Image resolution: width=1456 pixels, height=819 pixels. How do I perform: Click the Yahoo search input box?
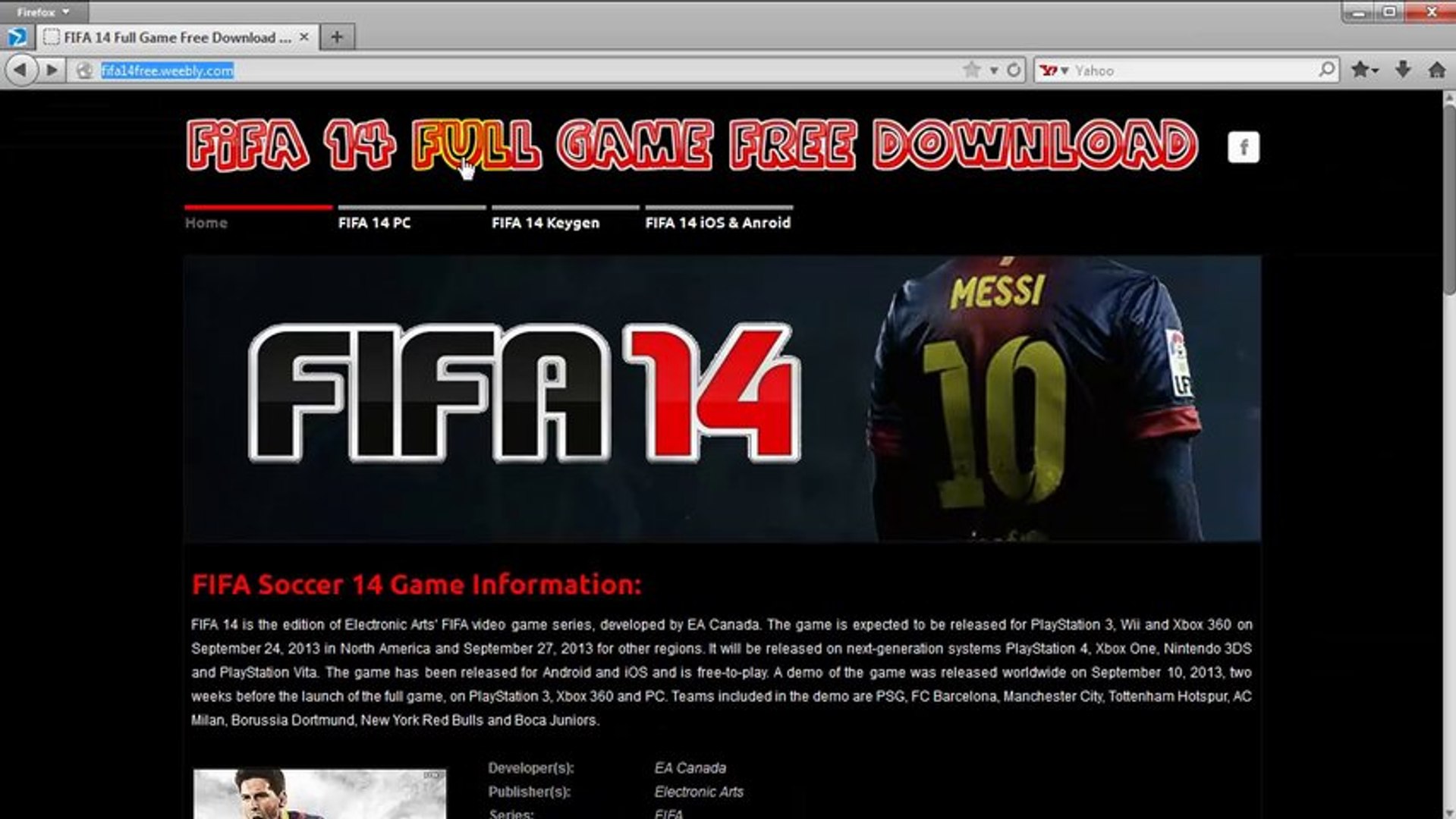tap(1194, 71)
